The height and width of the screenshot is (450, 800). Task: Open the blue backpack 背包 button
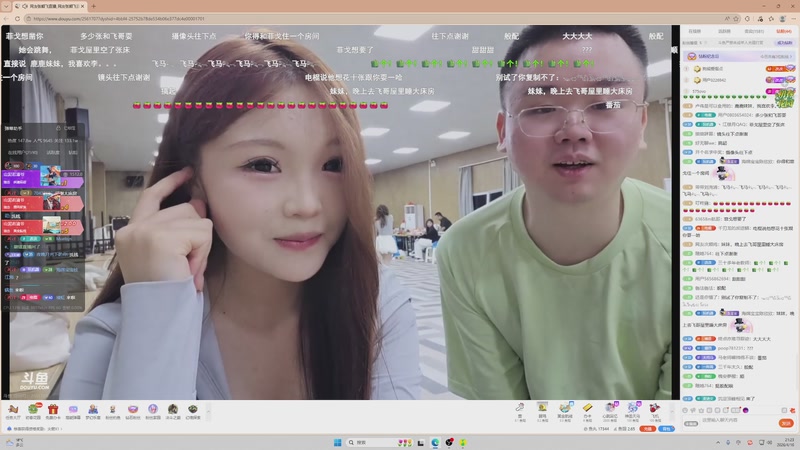[666, 429]
